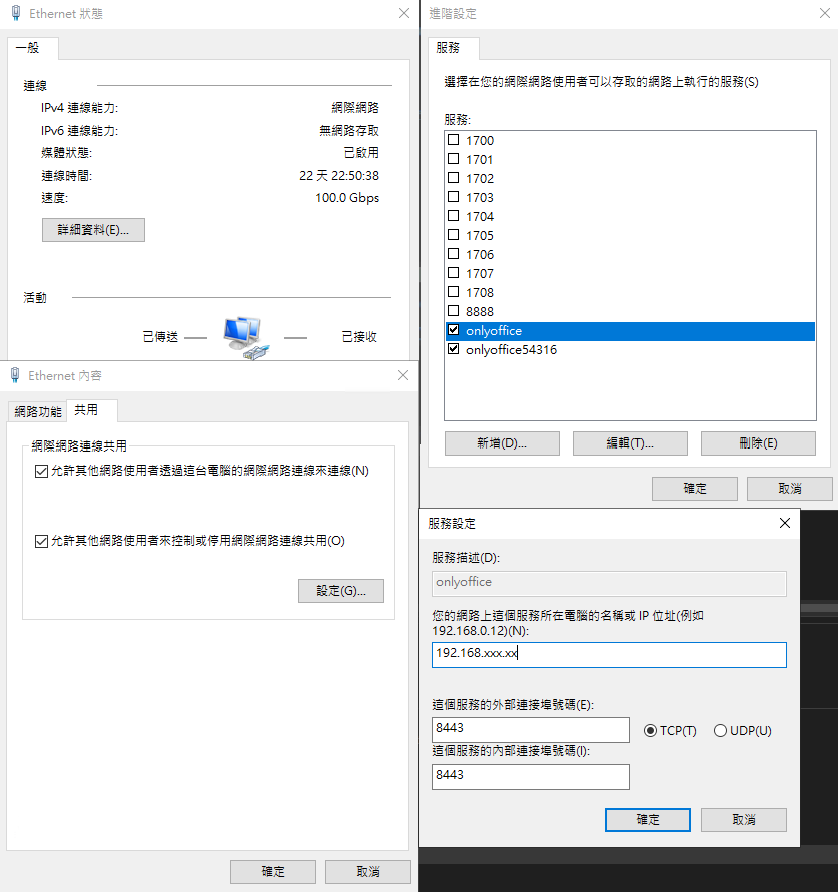The height and width of the screenshot is (892, 838).
Task: Open 詳細資料(E) connection details
Action: pos(93,230)
